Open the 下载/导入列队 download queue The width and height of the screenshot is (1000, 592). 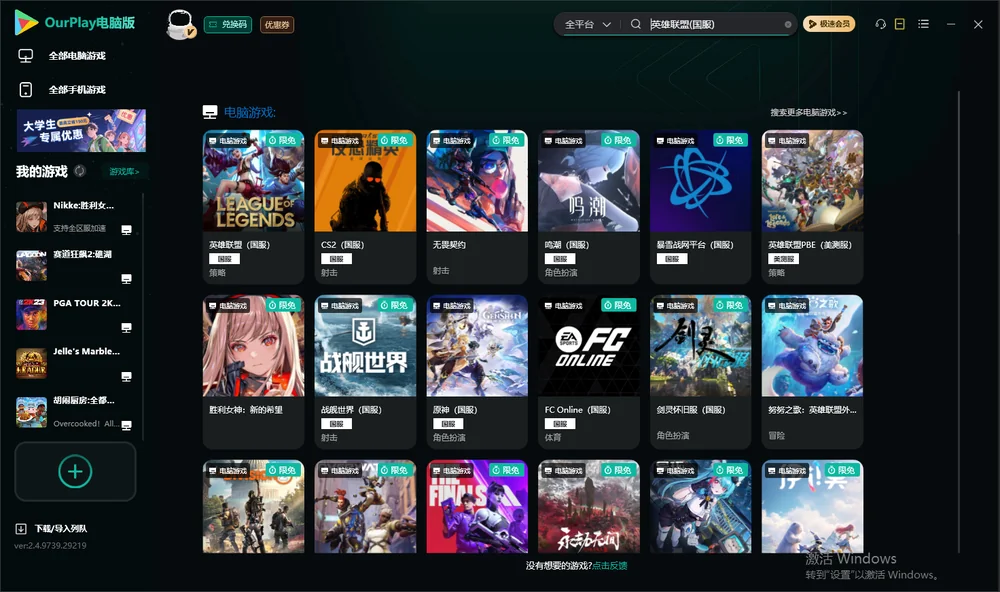pos(52,528)
